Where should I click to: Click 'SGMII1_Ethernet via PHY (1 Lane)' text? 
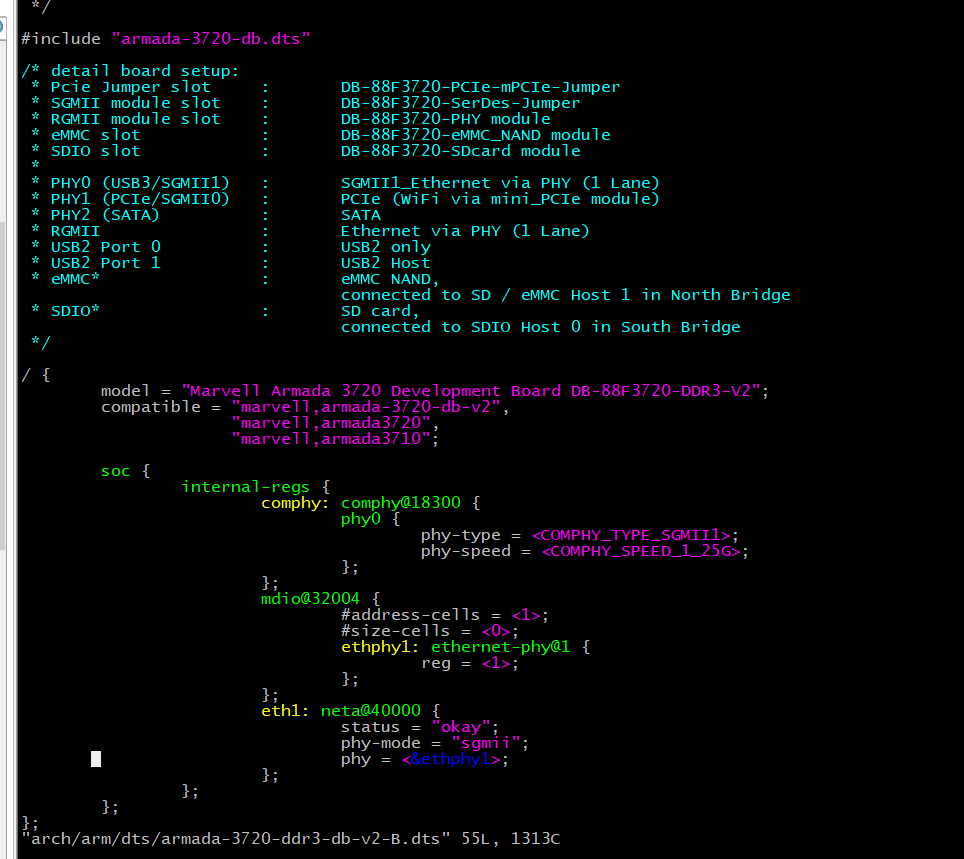pos(500,183)
